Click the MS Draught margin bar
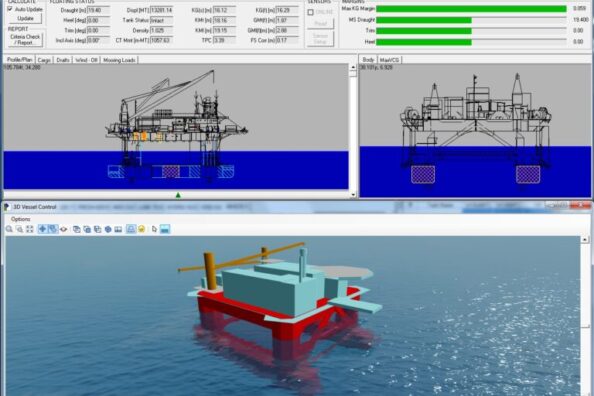The height and width of the screenshot is (396, 594). (x=471, y=20)
